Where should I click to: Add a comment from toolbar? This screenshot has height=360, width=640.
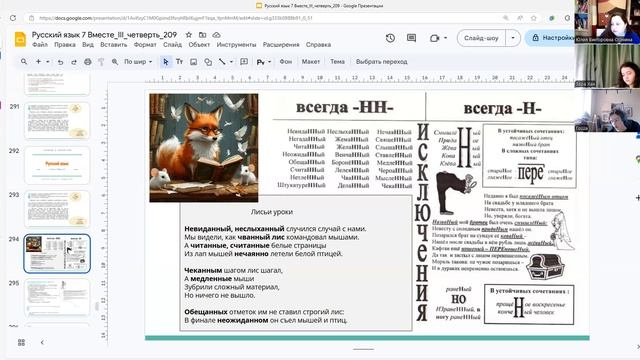244,62
